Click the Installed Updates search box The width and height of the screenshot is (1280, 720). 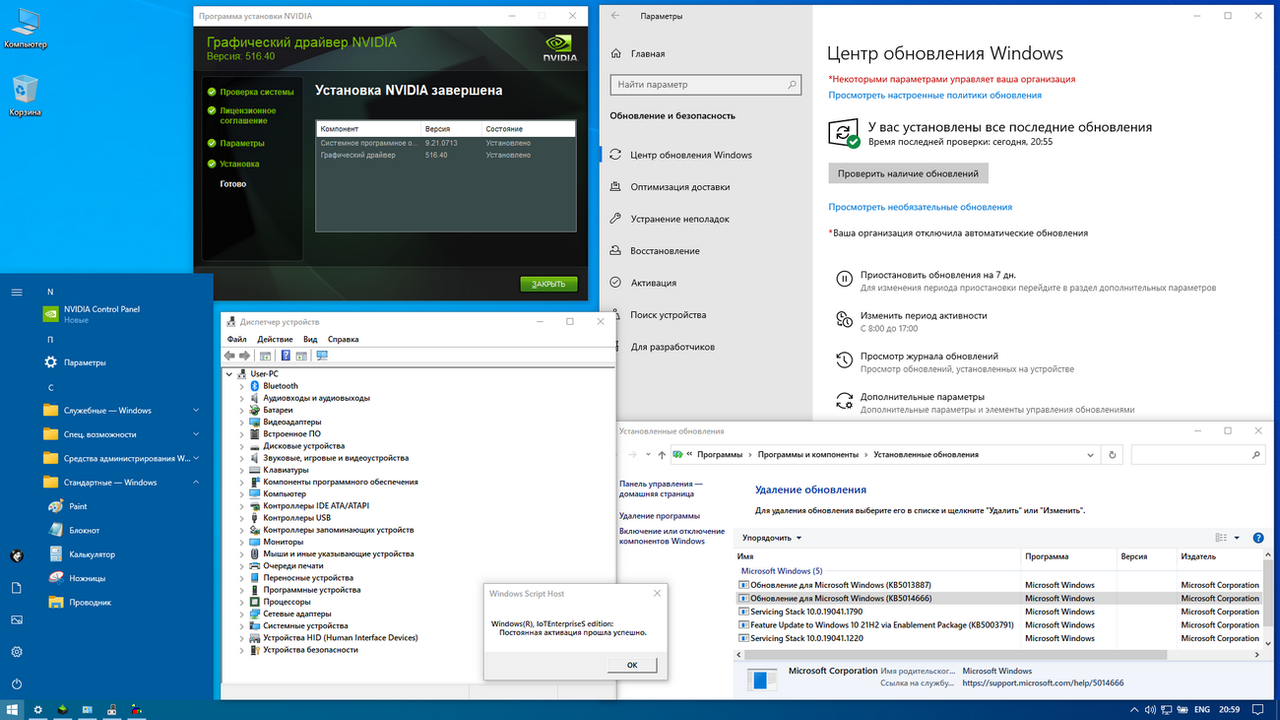(x=1198, y=454)
